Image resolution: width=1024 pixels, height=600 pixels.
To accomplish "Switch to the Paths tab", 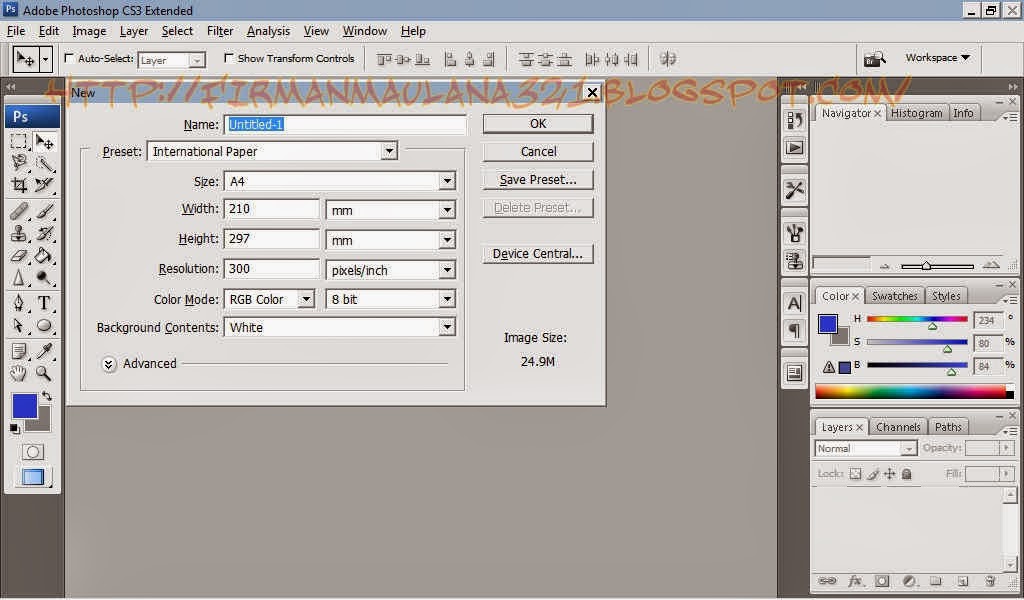I will pos(948,427).
